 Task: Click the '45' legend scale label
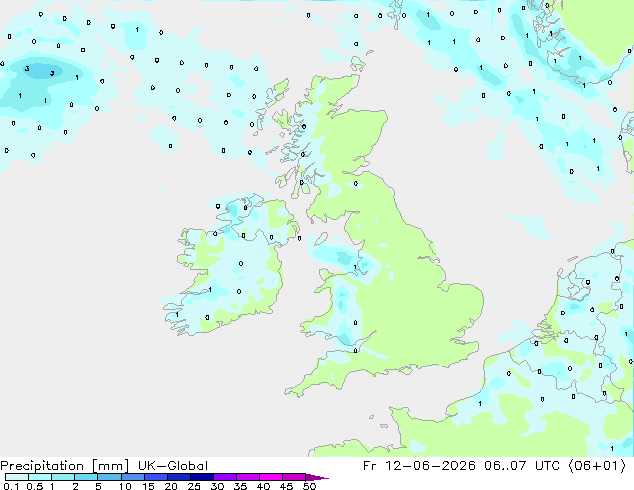[x=286, y=486]
